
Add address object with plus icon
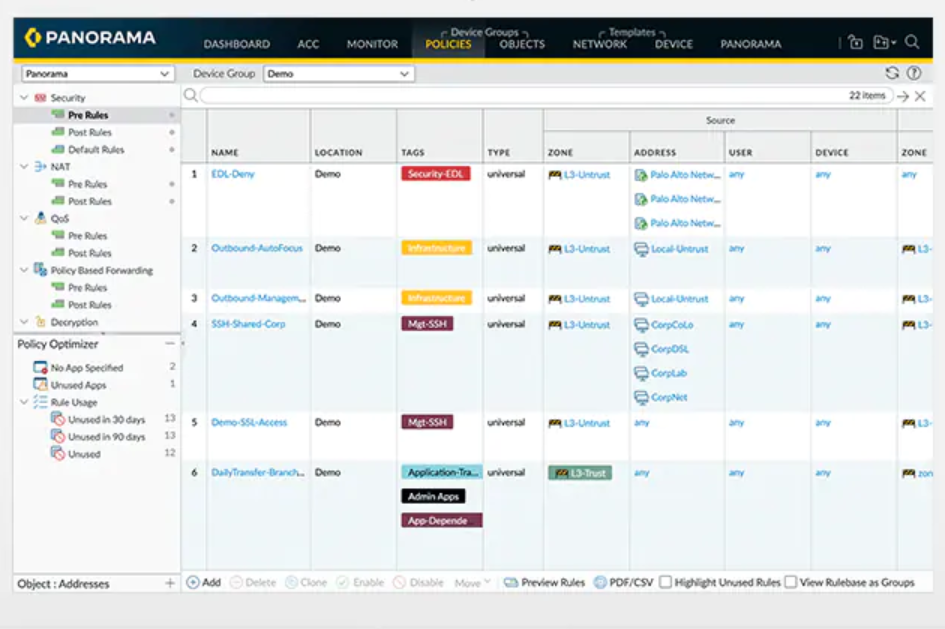(x=170, y=583)
